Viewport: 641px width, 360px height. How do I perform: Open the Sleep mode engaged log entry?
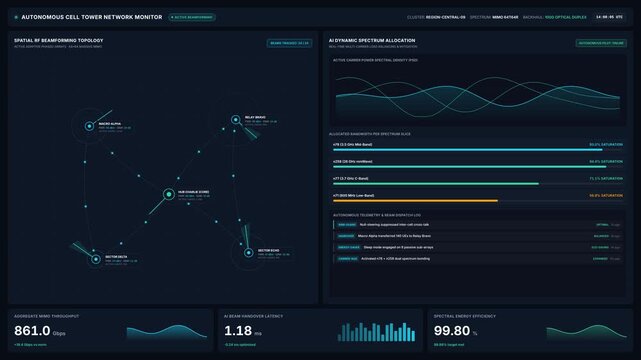(478, 248)
